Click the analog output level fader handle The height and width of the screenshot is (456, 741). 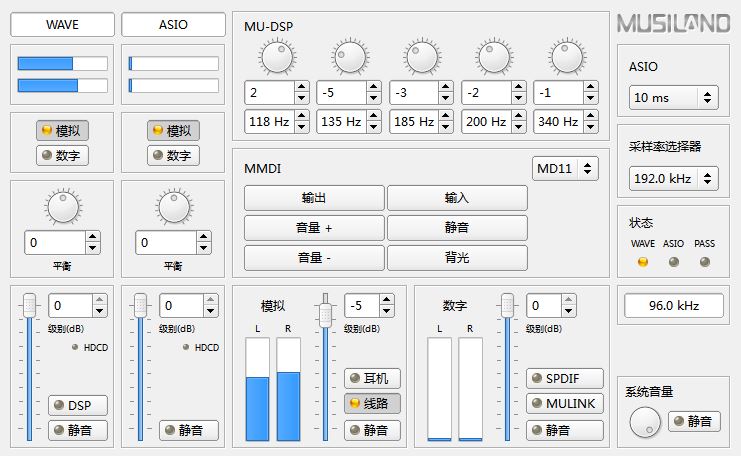click(x=325, y=315)
